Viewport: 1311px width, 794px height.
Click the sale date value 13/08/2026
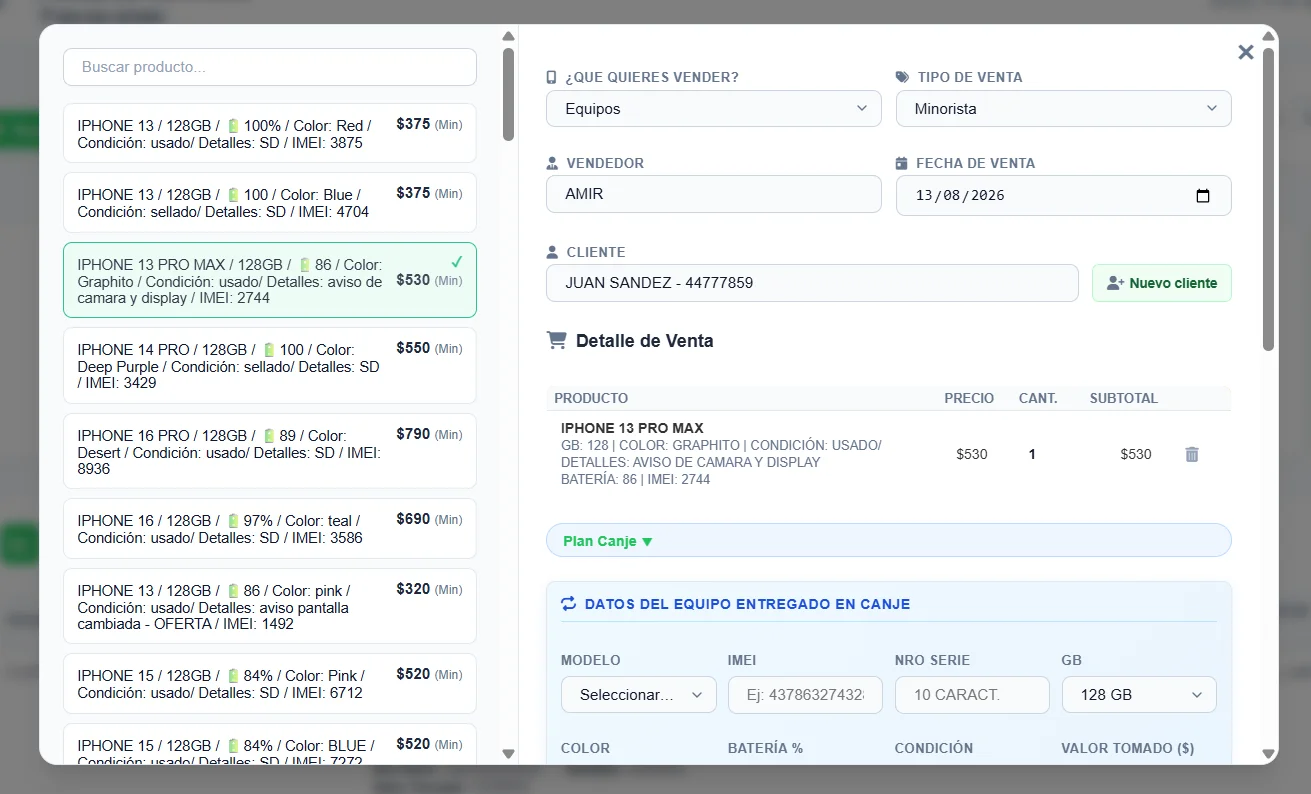960,195
